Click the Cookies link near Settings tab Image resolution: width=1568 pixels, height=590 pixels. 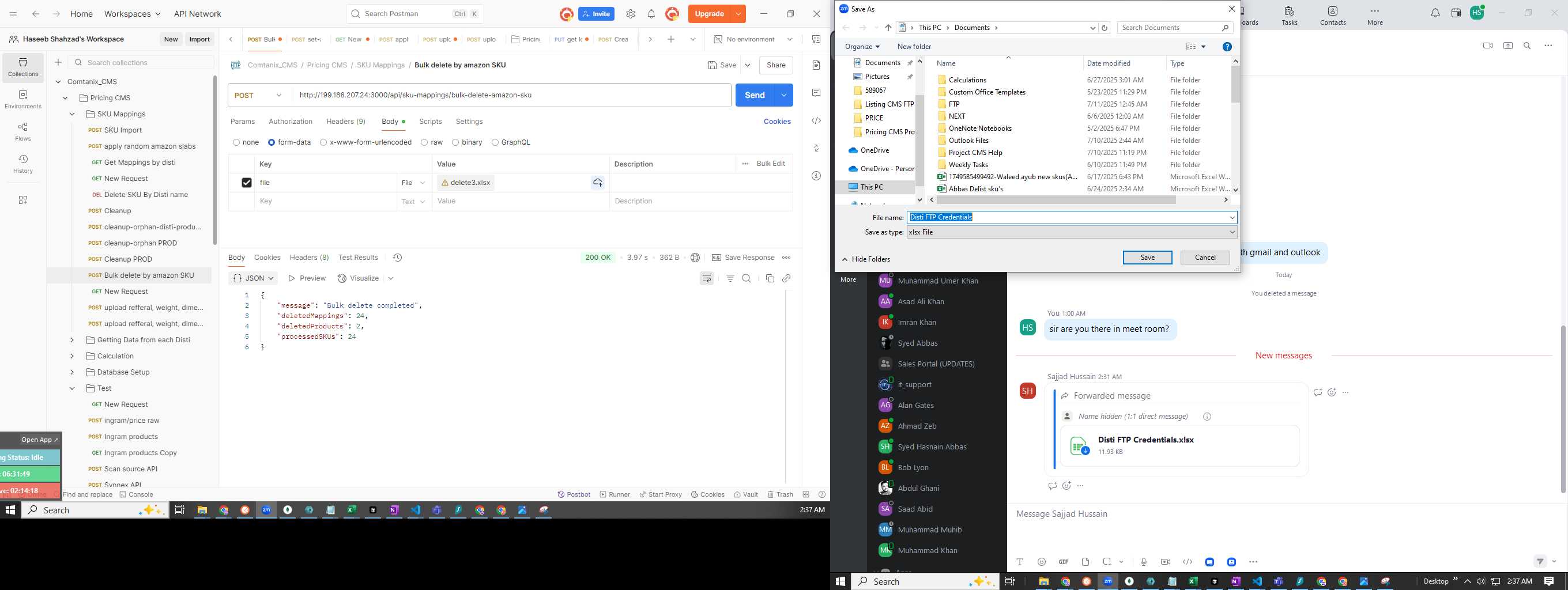tap(777, 122)
